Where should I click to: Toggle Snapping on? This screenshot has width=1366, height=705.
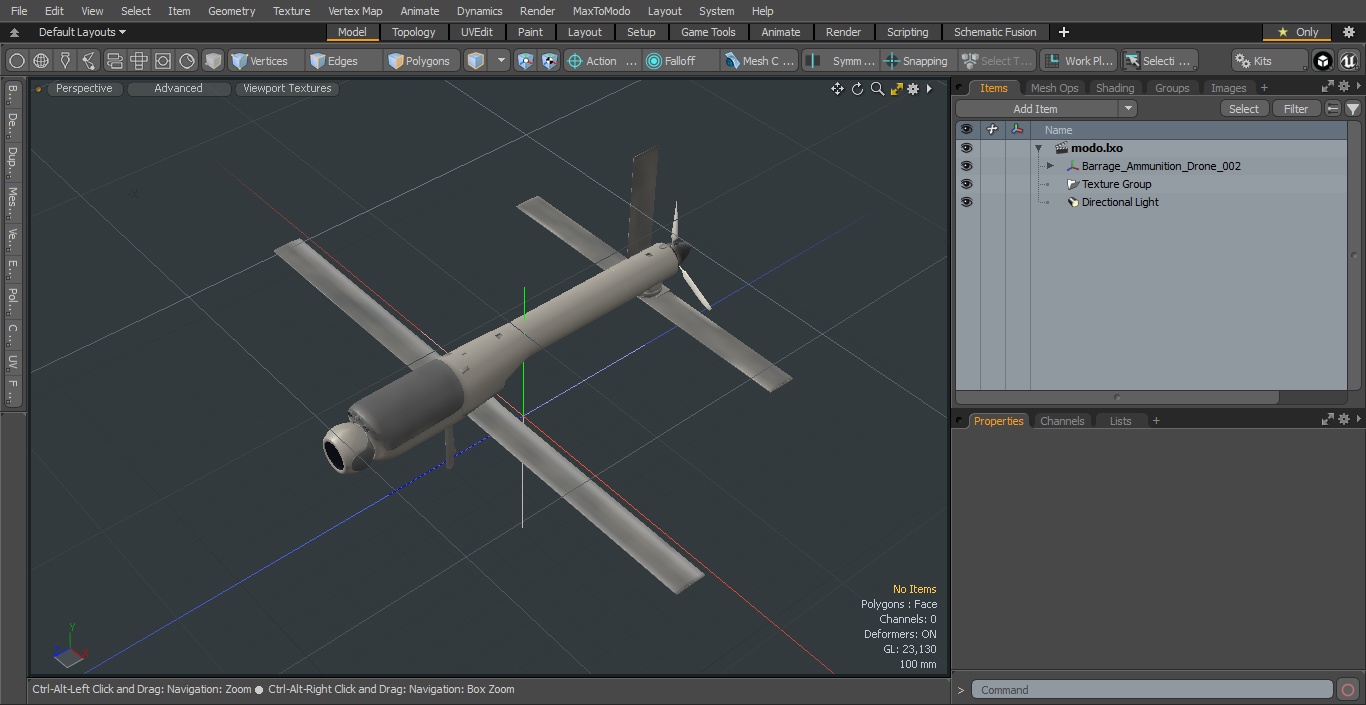tap(916, 61)
